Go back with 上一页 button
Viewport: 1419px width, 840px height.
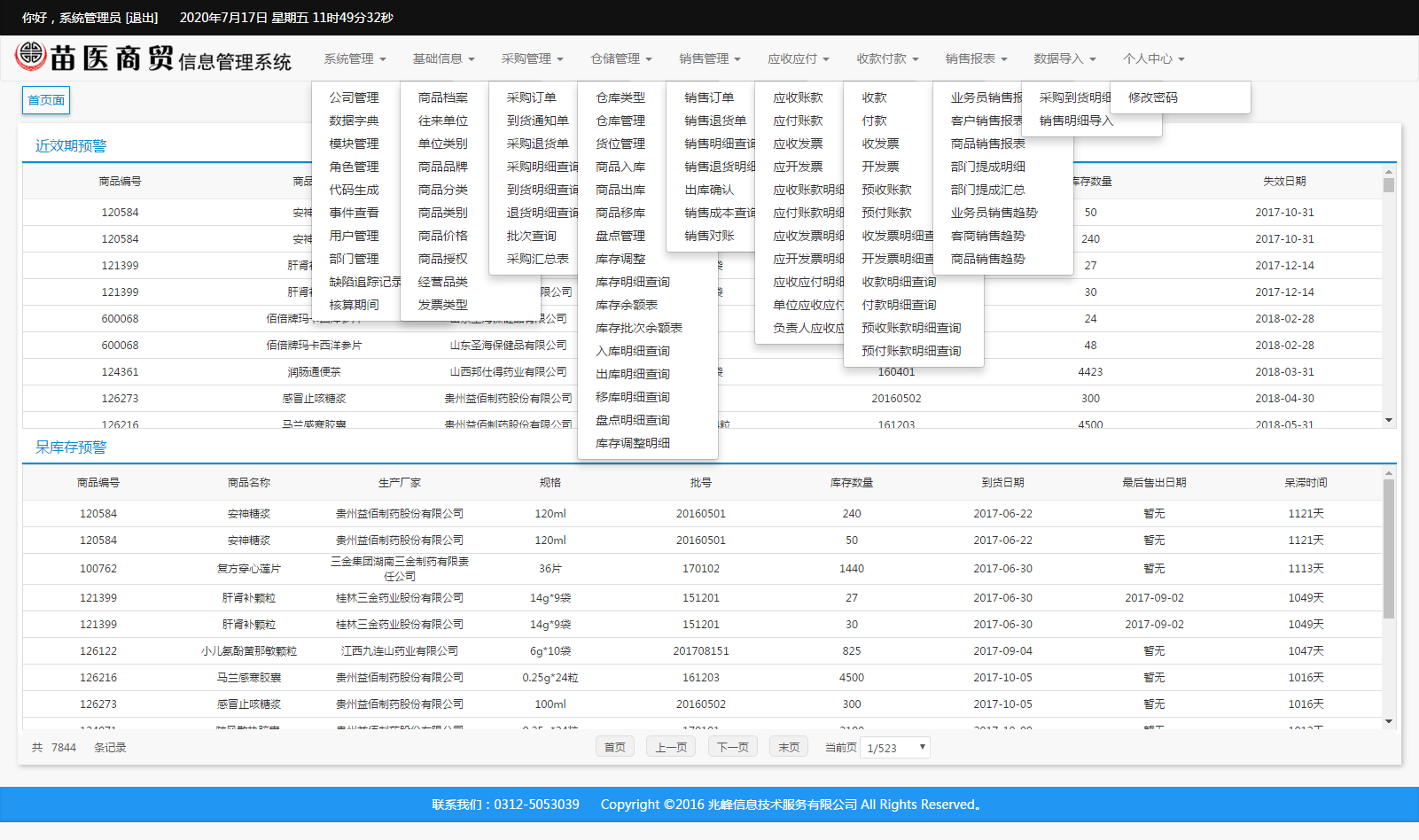tap(671, 747)
